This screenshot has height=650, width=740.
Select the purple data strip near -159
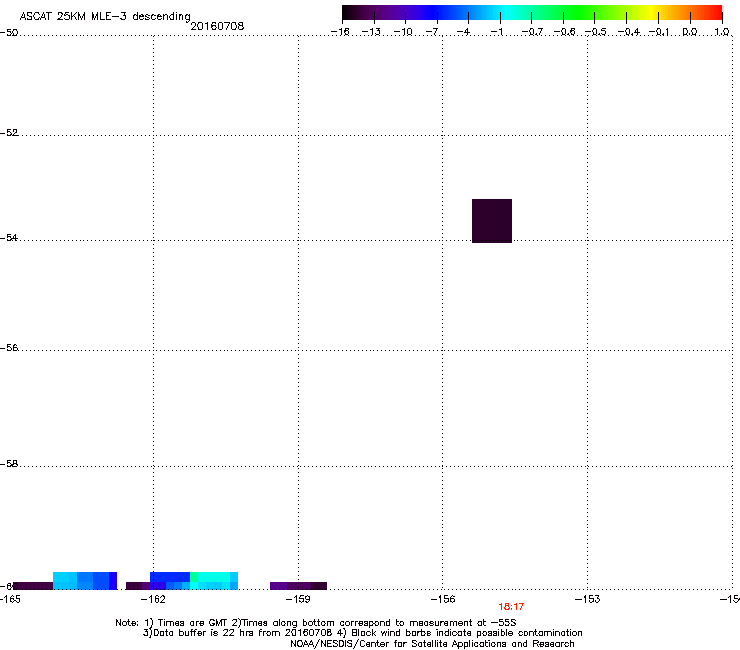(298, 586)
